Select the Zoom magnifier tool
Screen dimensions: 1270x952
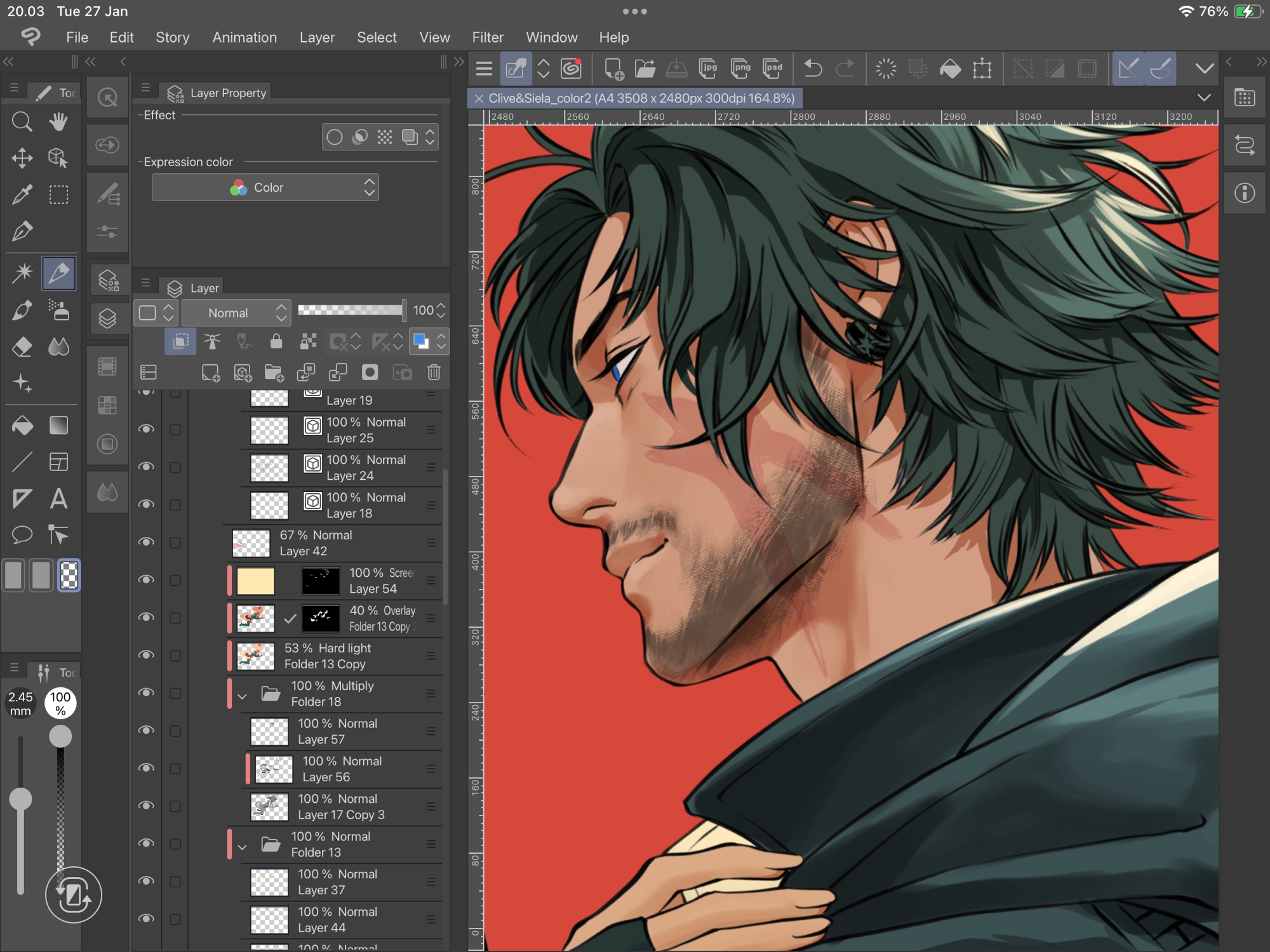pyautogui.click(x=22, y=121)
